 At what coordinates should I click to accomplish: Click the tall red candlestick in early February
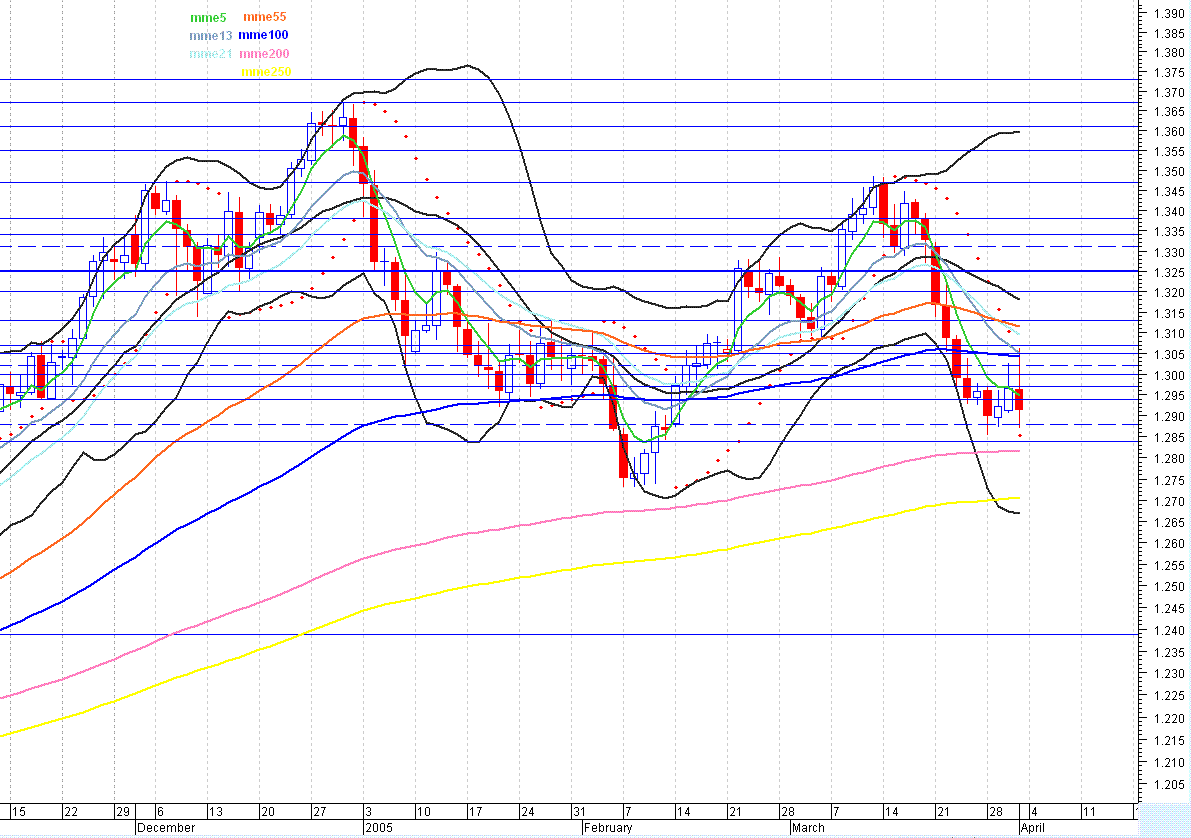[622, 455]
